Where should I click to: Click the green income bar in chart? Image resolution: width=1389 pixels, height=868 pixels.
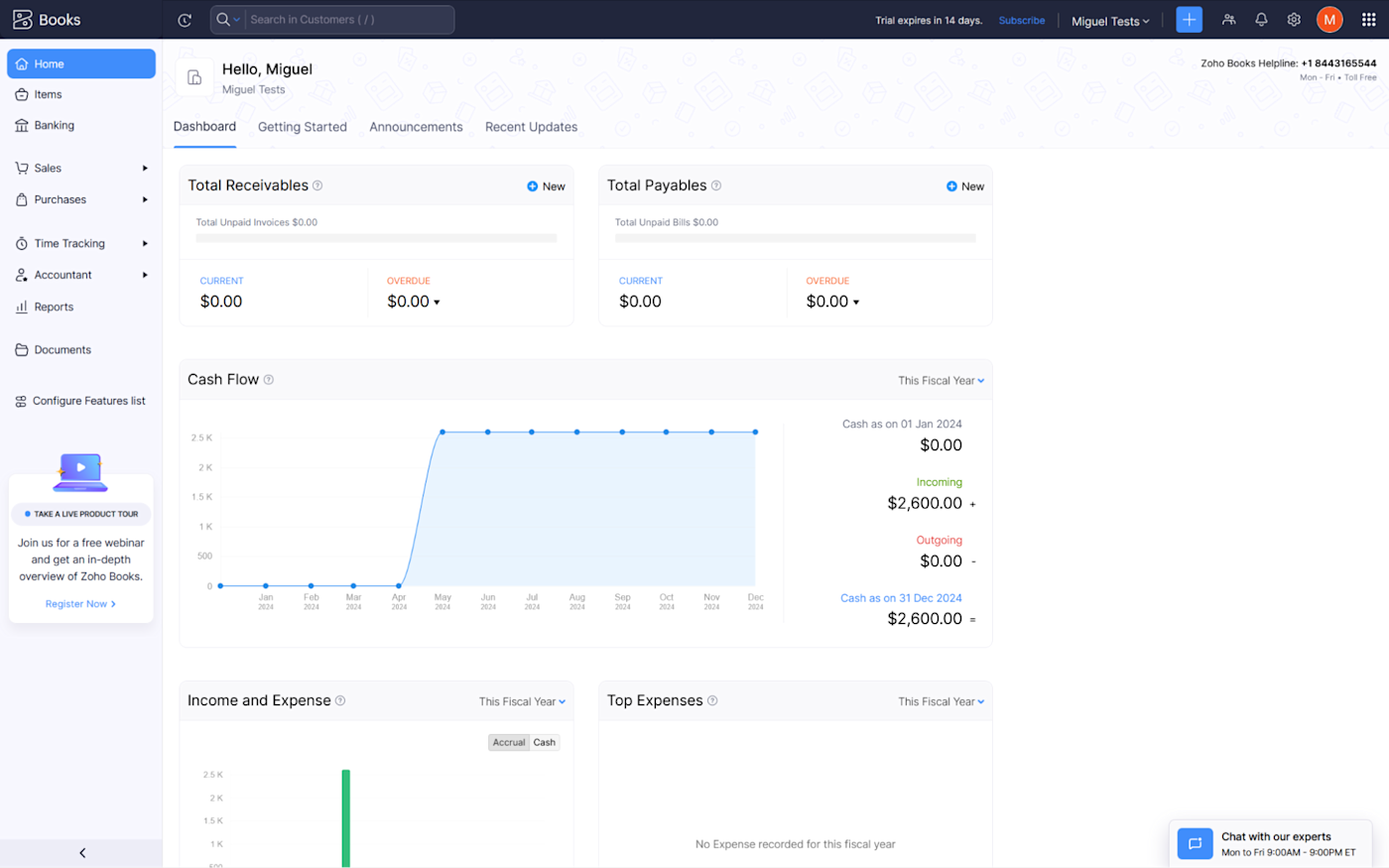[346, 818]
